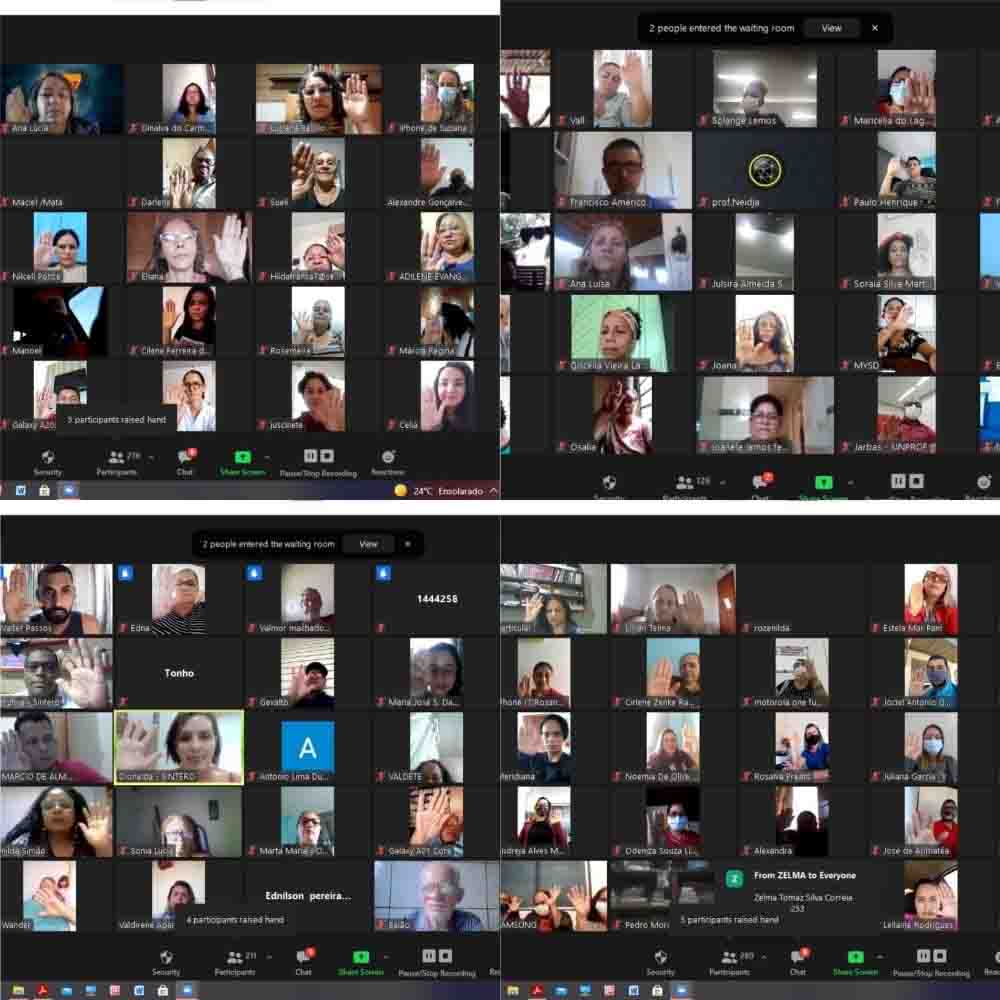
Task: Open Reactions in the top-left Zoom window
Action: [x=388, y=459]
